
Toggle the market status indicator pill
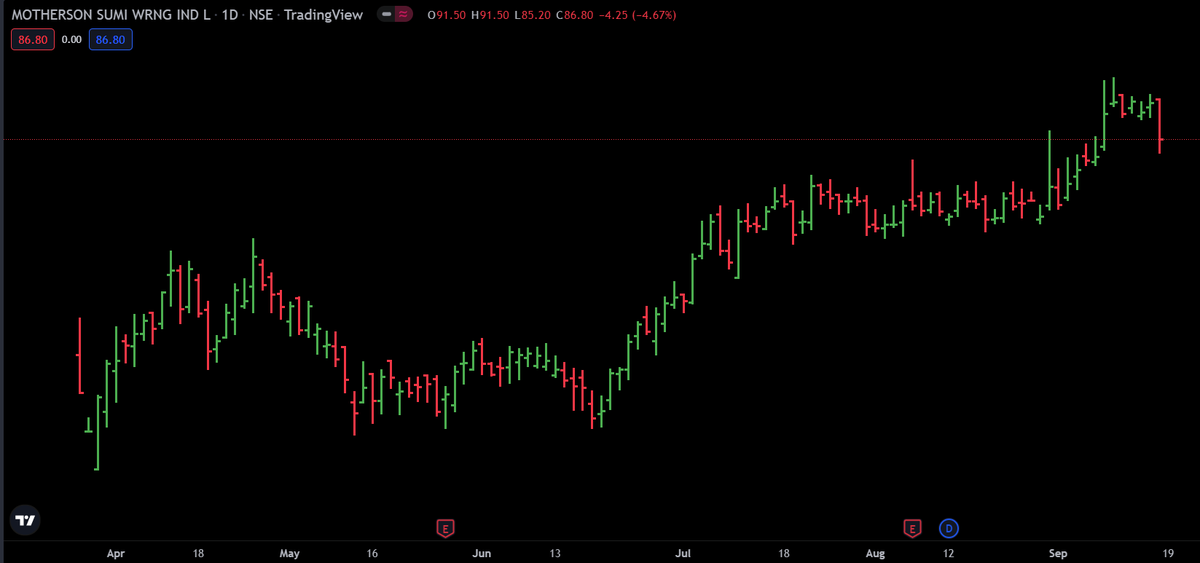click(x=397, y=15)
